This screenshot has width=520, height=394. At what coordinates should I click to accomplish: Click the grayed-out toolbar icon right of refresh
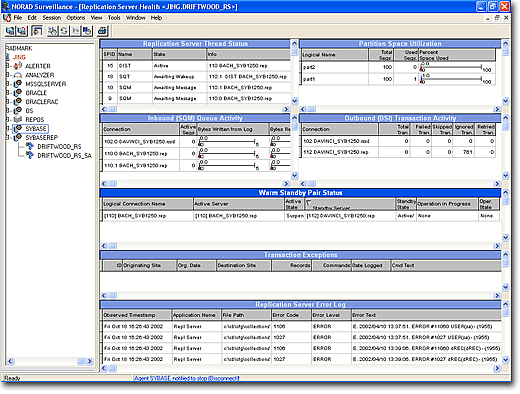(x=76, y=31)
